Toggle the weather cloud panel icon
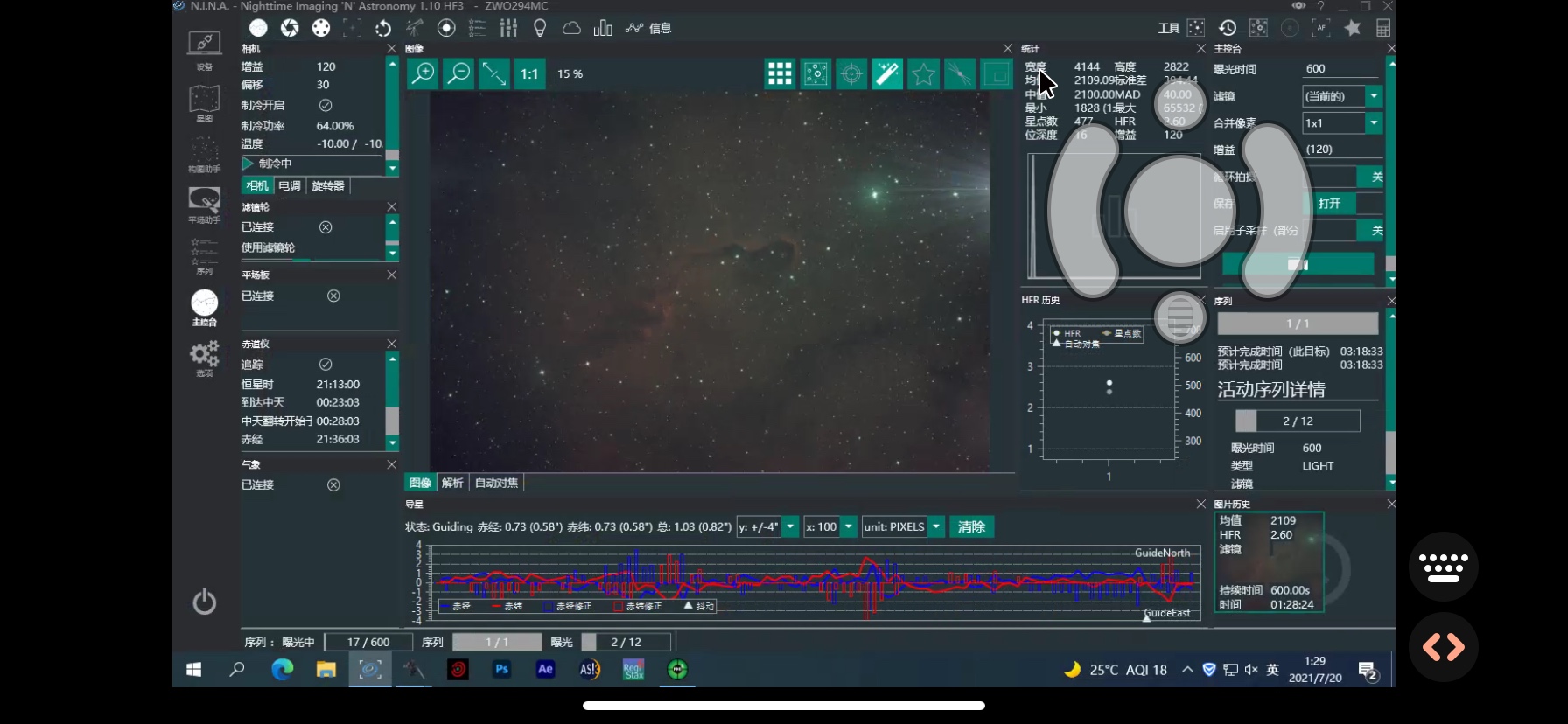1568x724 pixels. point(571,28)
